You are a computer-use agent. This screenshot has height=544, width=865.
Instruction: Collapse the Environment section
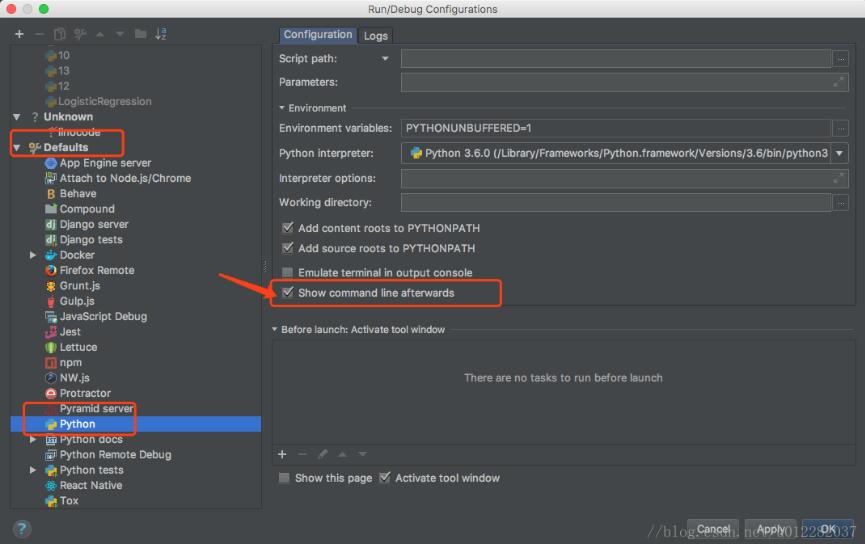(282, 108)
